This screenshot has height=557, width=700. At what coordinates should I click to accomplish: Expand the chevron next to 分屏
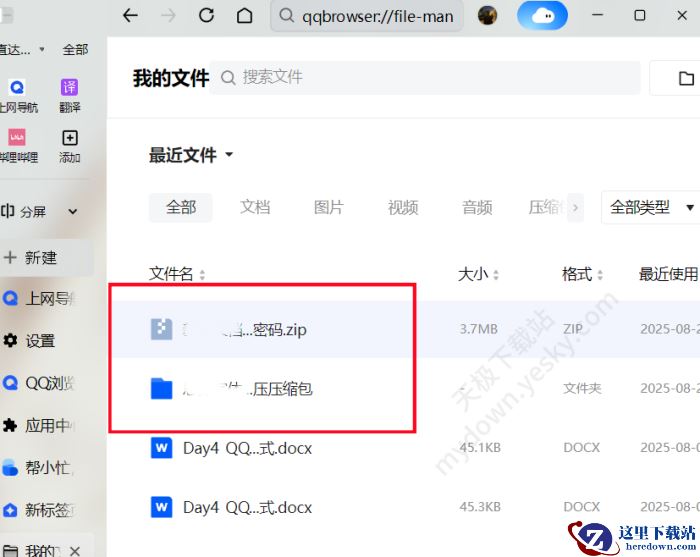[73, 212]
